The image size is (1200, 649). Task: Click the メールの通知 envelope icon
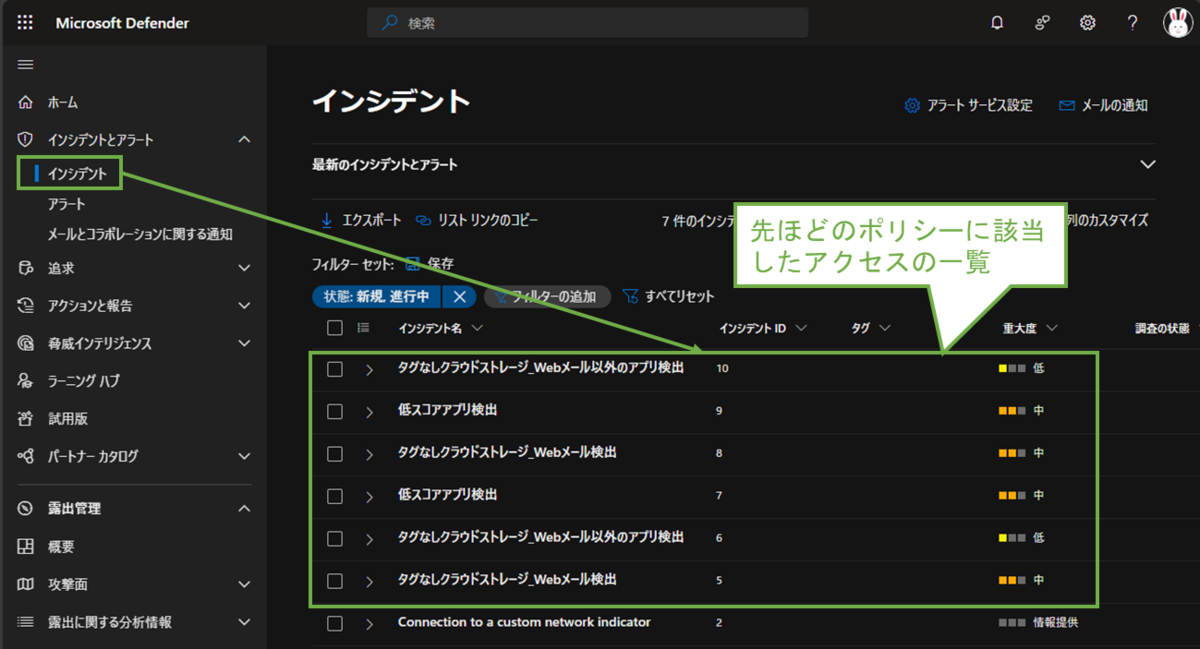[x=1067, y=105]
